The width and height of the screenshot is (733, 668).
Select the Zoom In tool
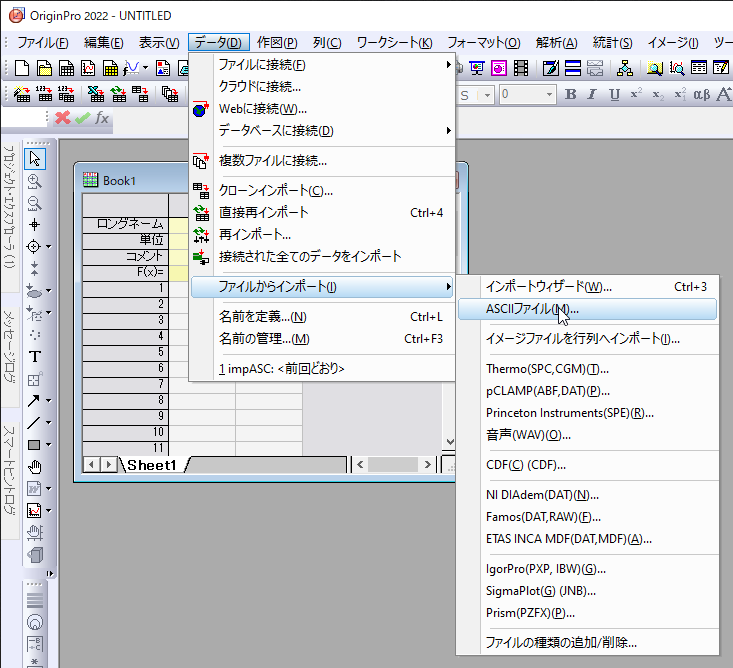[35, 181]
